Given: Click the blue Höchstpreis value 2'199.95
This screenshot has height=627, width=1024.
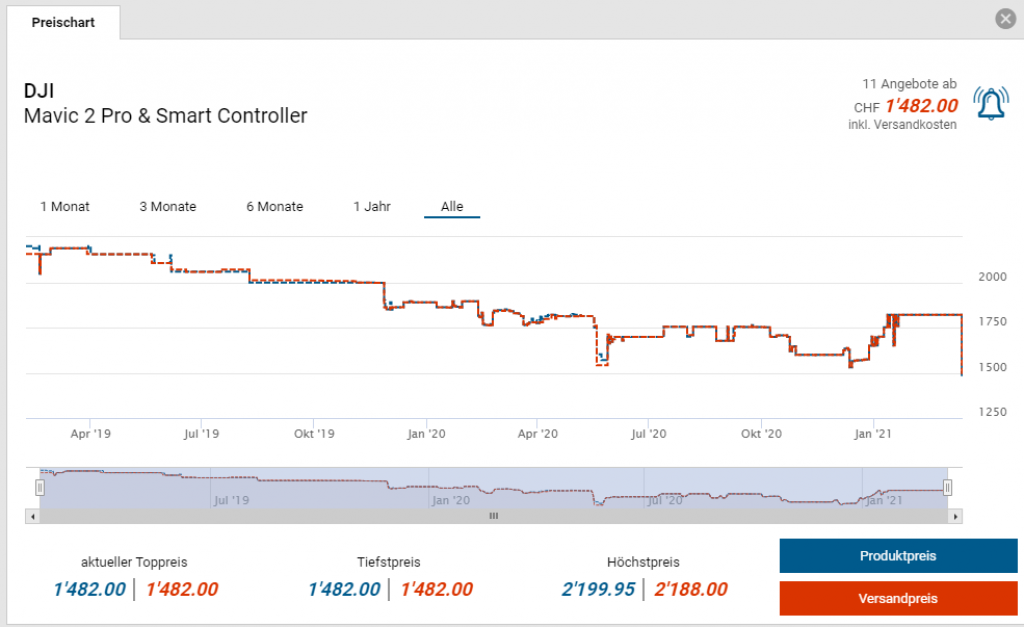Looking at the screenshot, I should click(598, 589).
